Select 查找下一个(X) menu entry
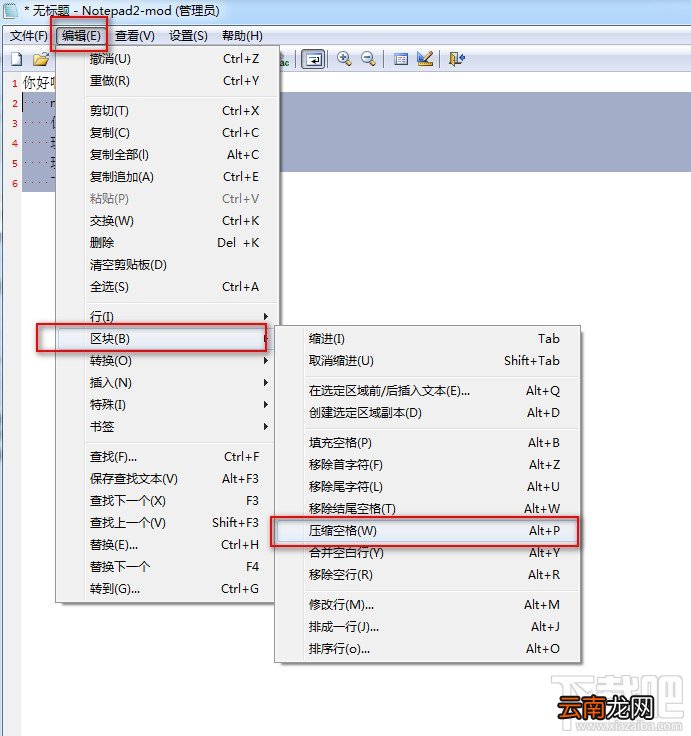691x736 pixels. (166, 501)
